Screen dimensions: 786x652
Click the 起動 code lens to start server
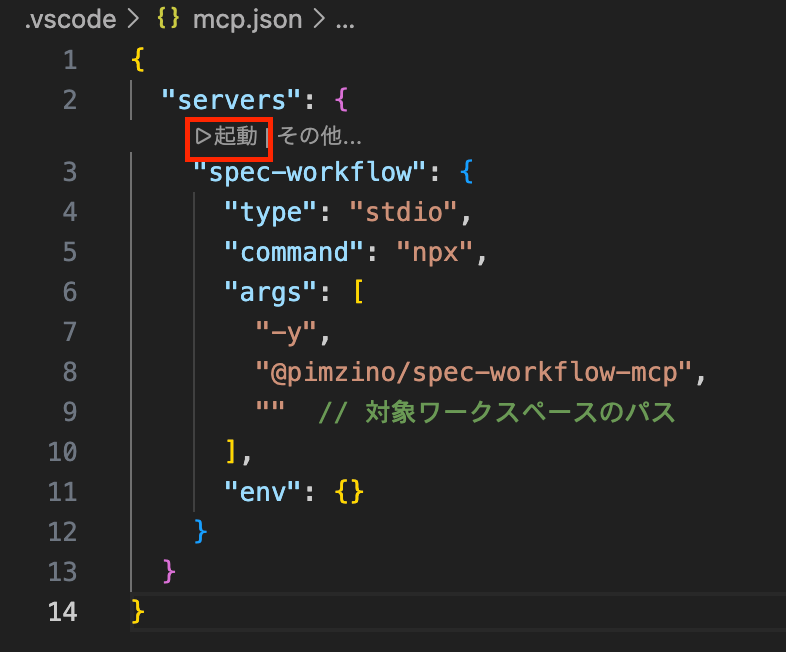[227, 136]
